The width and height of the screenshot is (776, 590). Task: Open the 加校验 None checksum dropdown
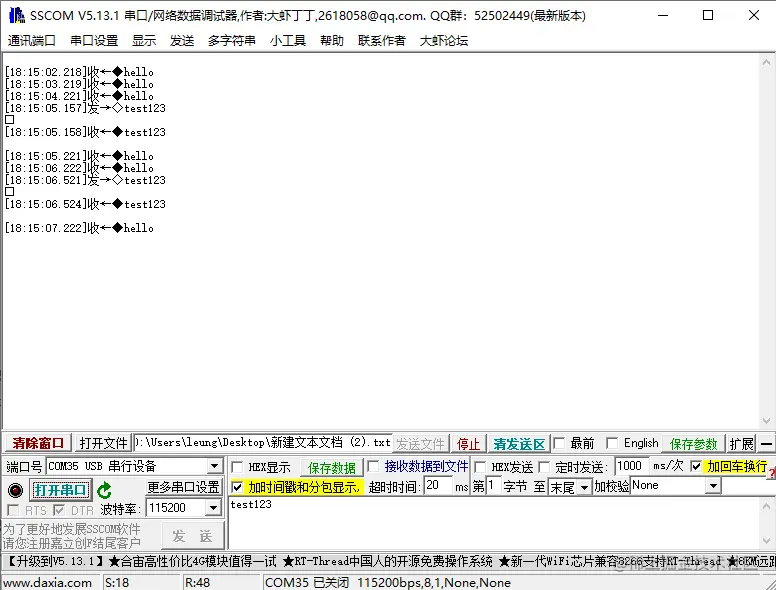713,486
